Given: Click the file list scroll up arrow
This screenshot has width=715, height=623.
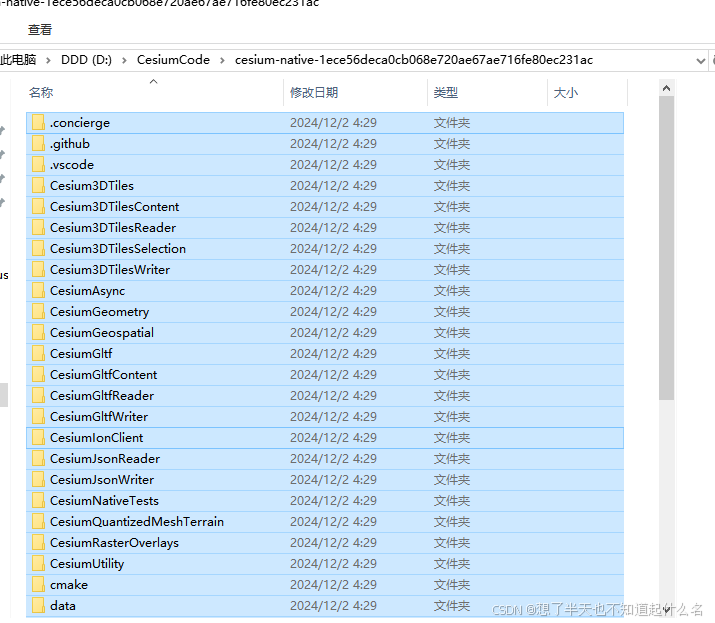Looking at the screenshot, I should point(666,88).
